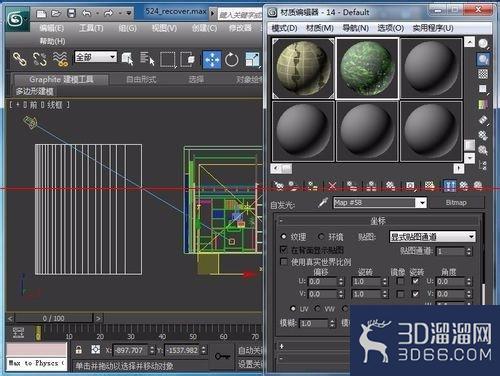Select the Bind to Space Warp tool

(x=60, y=59)
